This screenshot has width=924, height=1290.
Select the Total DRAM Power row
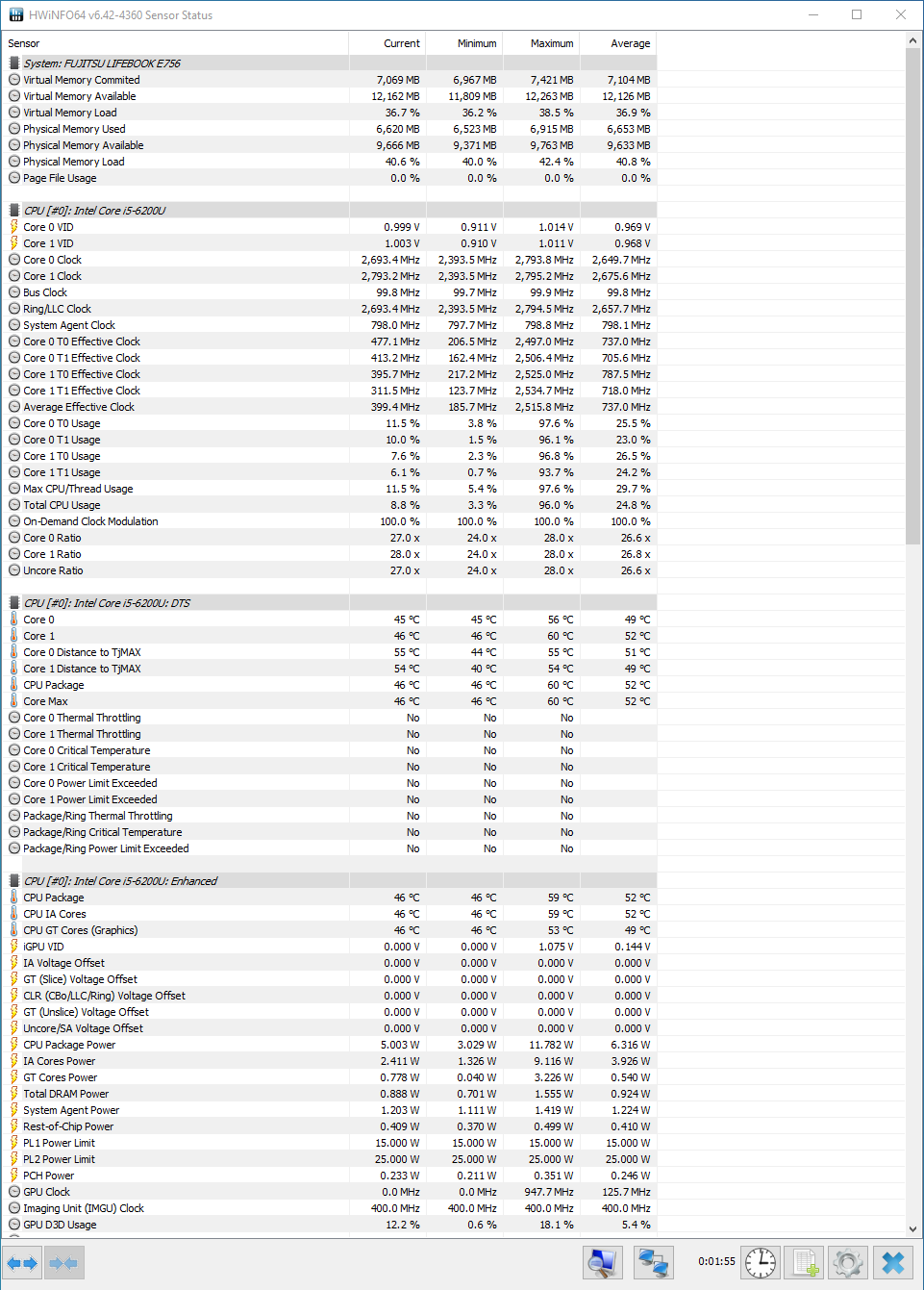click(x=329, y=1094)
